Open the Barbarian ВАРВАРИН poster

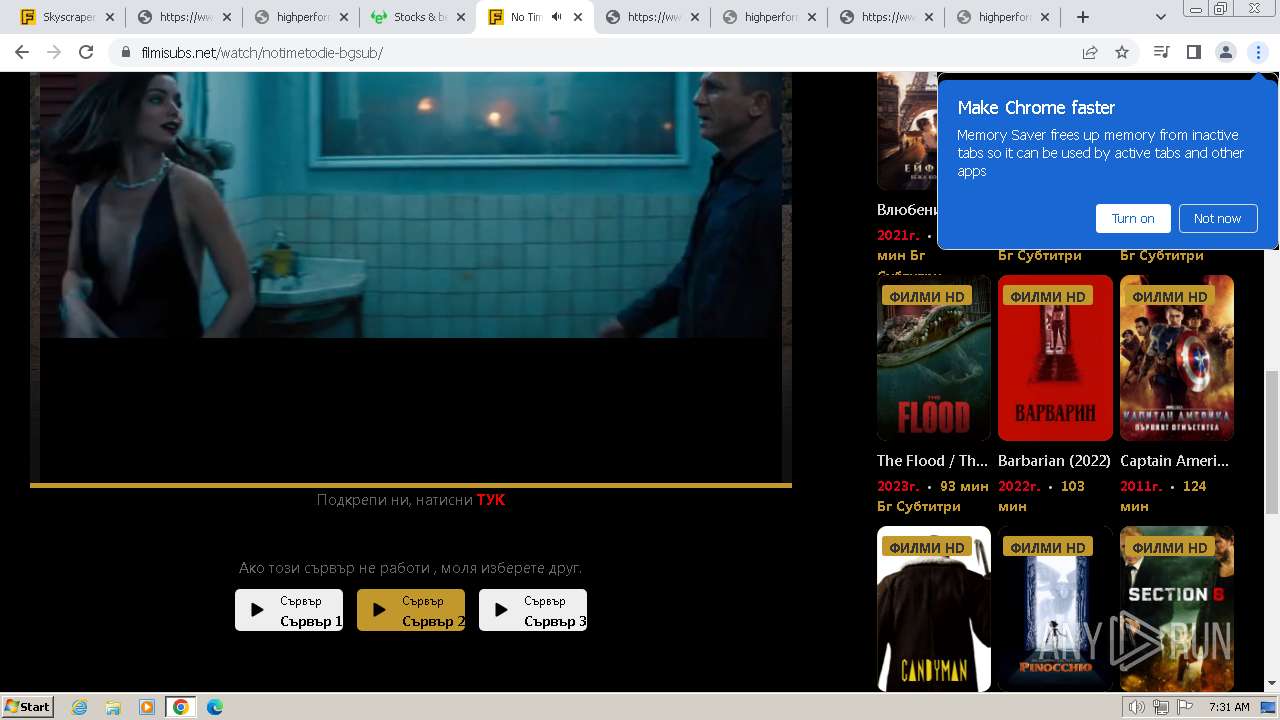click(x=1055, y=358)
